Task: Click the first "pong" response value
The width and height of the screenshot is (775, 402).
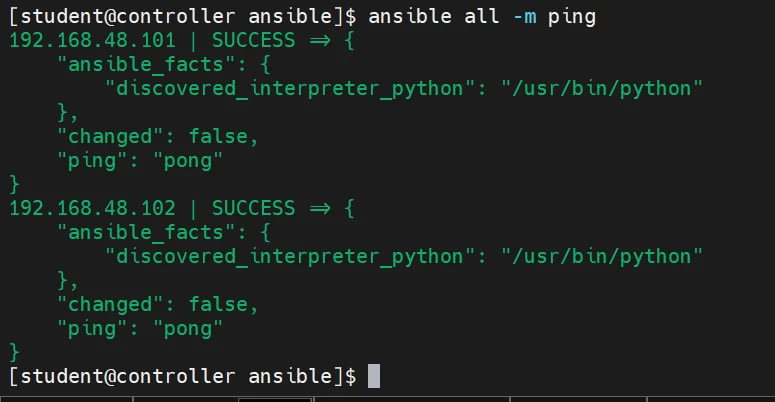Action: tap(188, 161)
